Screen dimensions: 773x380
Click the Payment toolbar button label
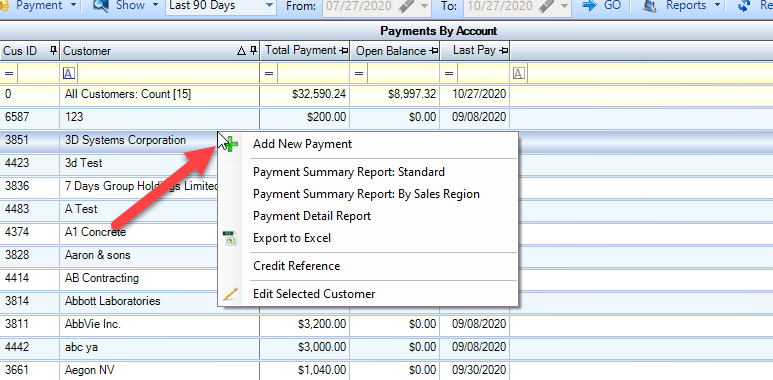(x=39, y=6)
